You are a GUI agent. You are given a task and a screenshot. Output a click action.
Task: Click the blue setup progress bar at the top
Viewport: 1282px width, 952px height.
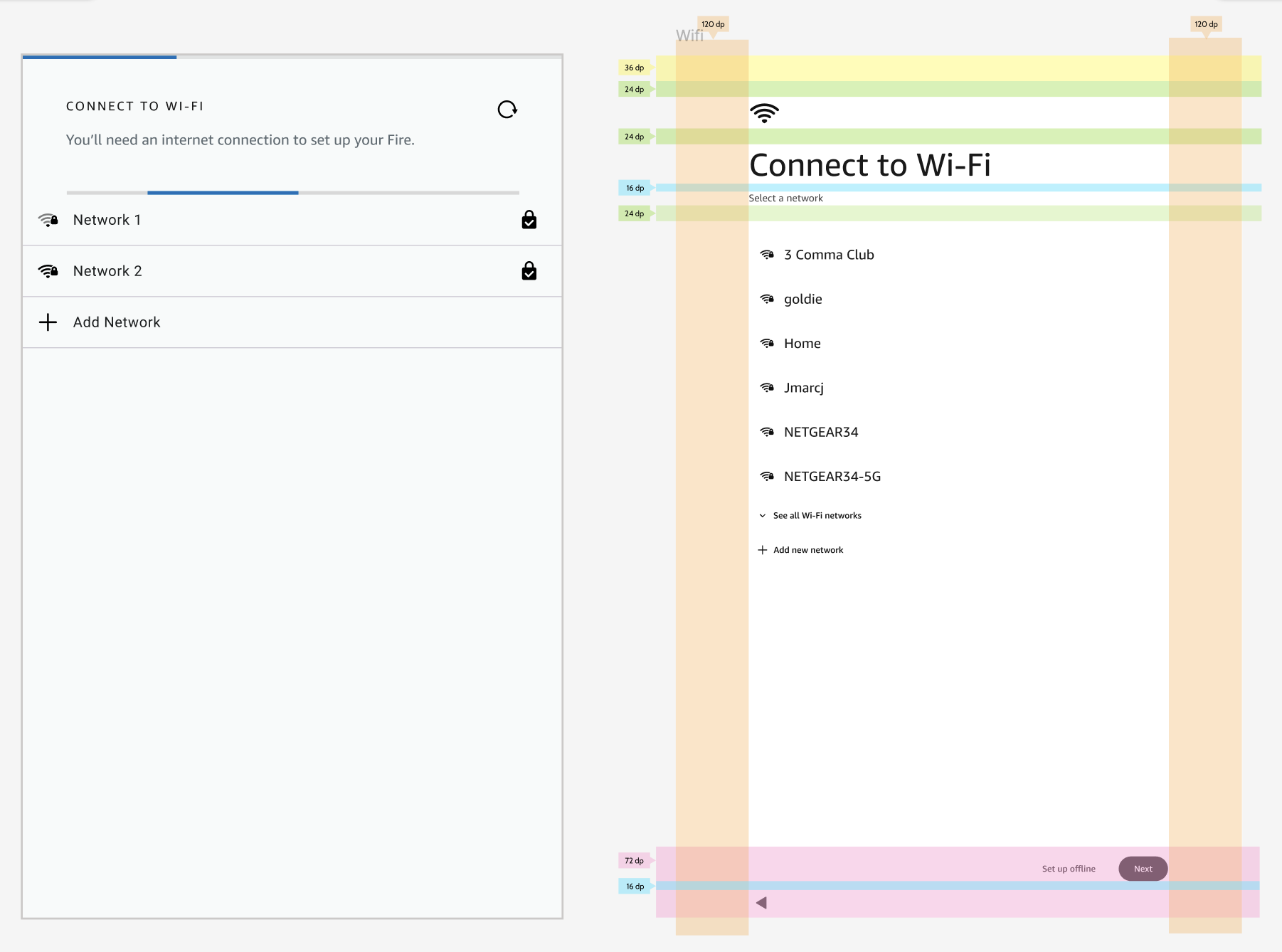click(100, 57)
